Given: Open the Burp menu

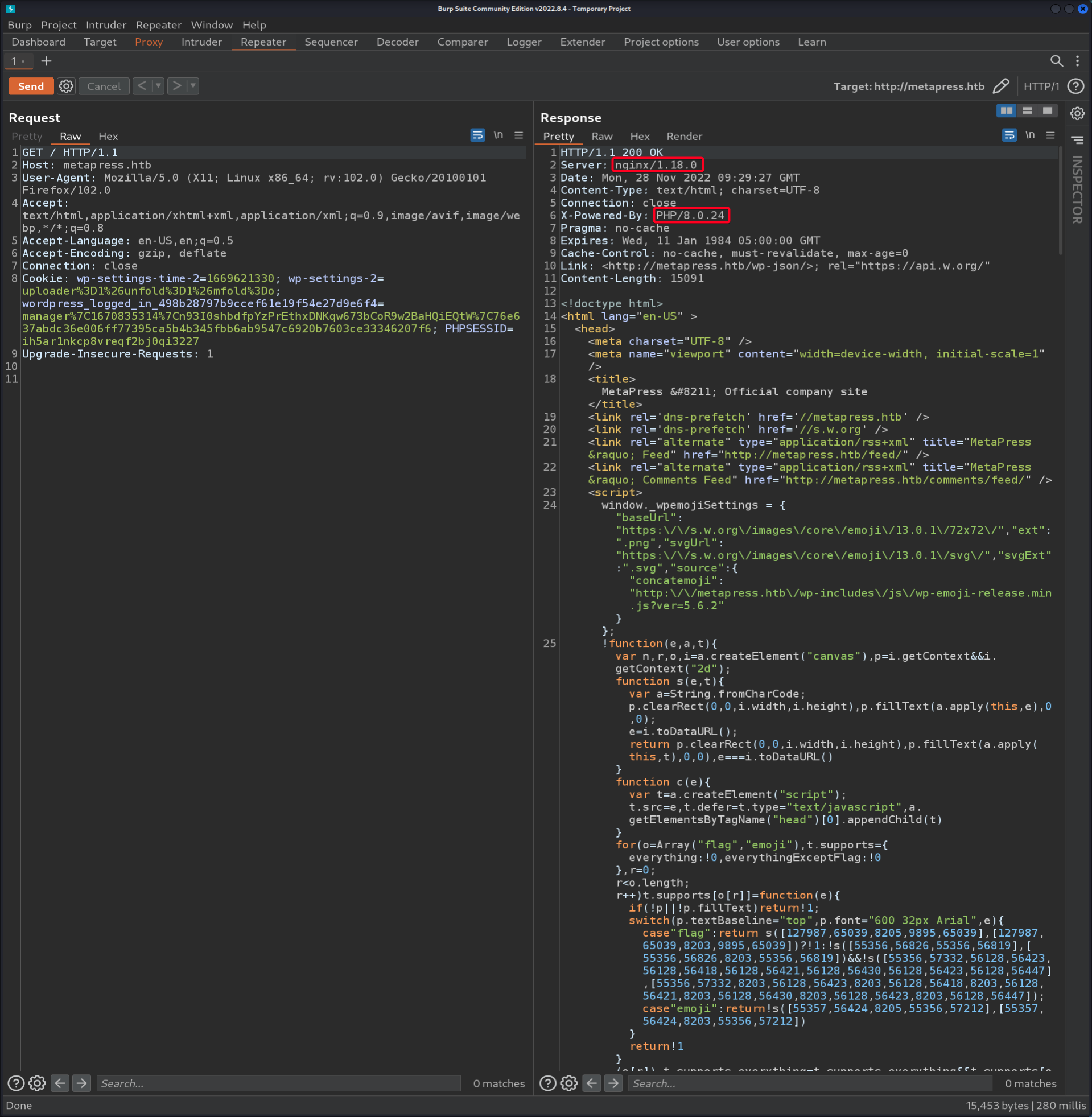Looking at the screenshot, I should (19, 25).
